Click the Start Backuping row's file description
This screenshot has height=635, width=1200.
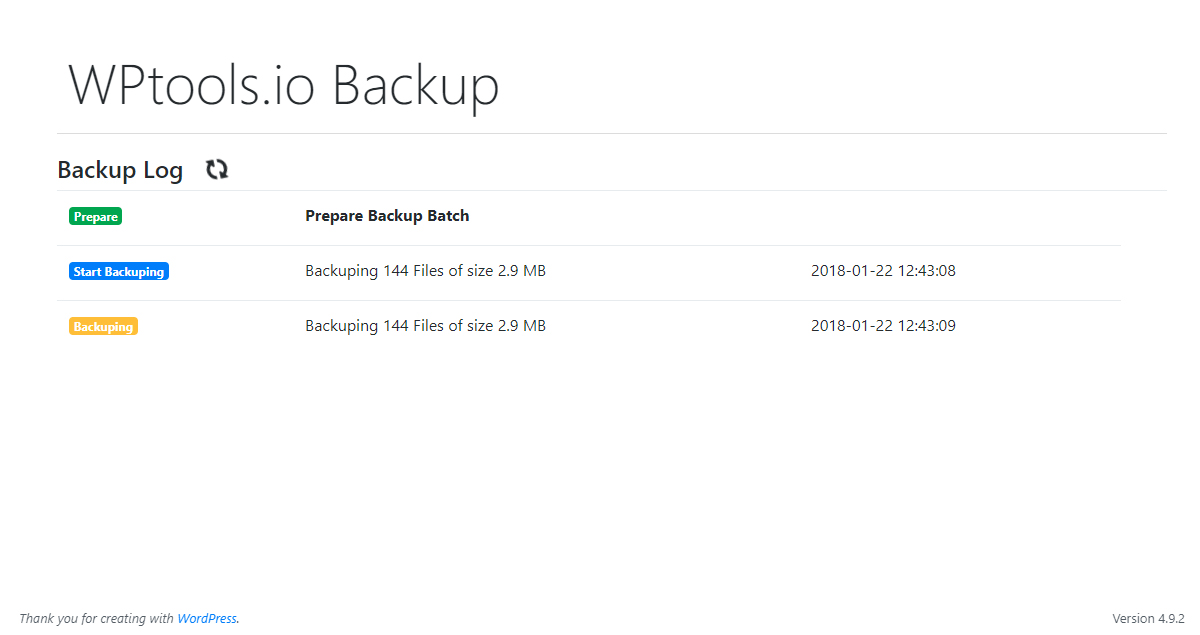425,270
